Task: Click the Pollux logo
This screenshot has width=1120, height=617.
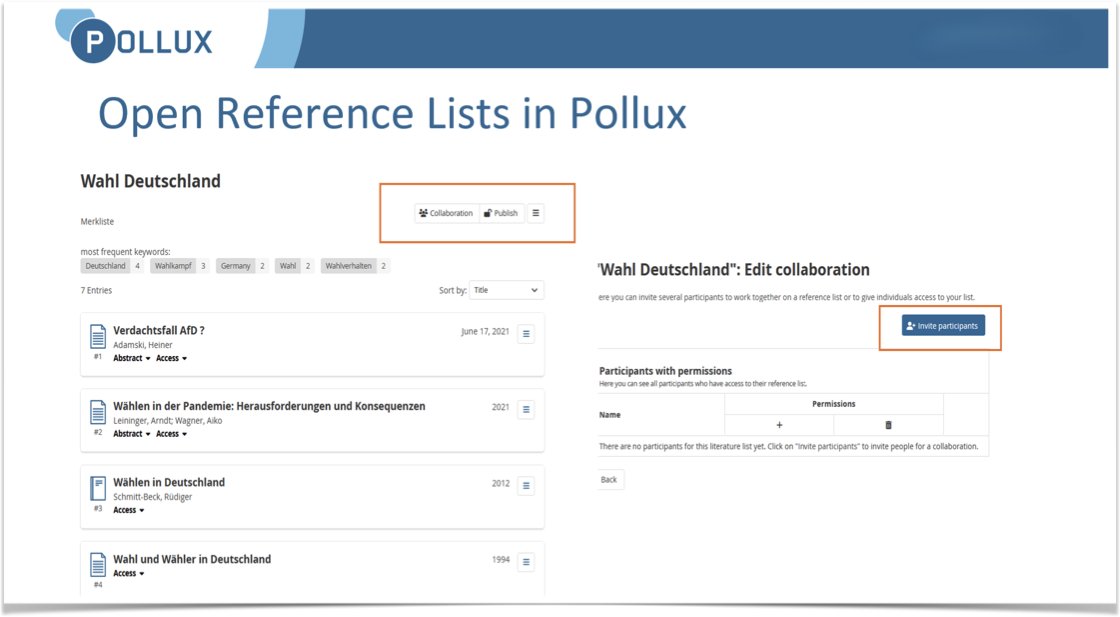Action: [x=134, y=36]
